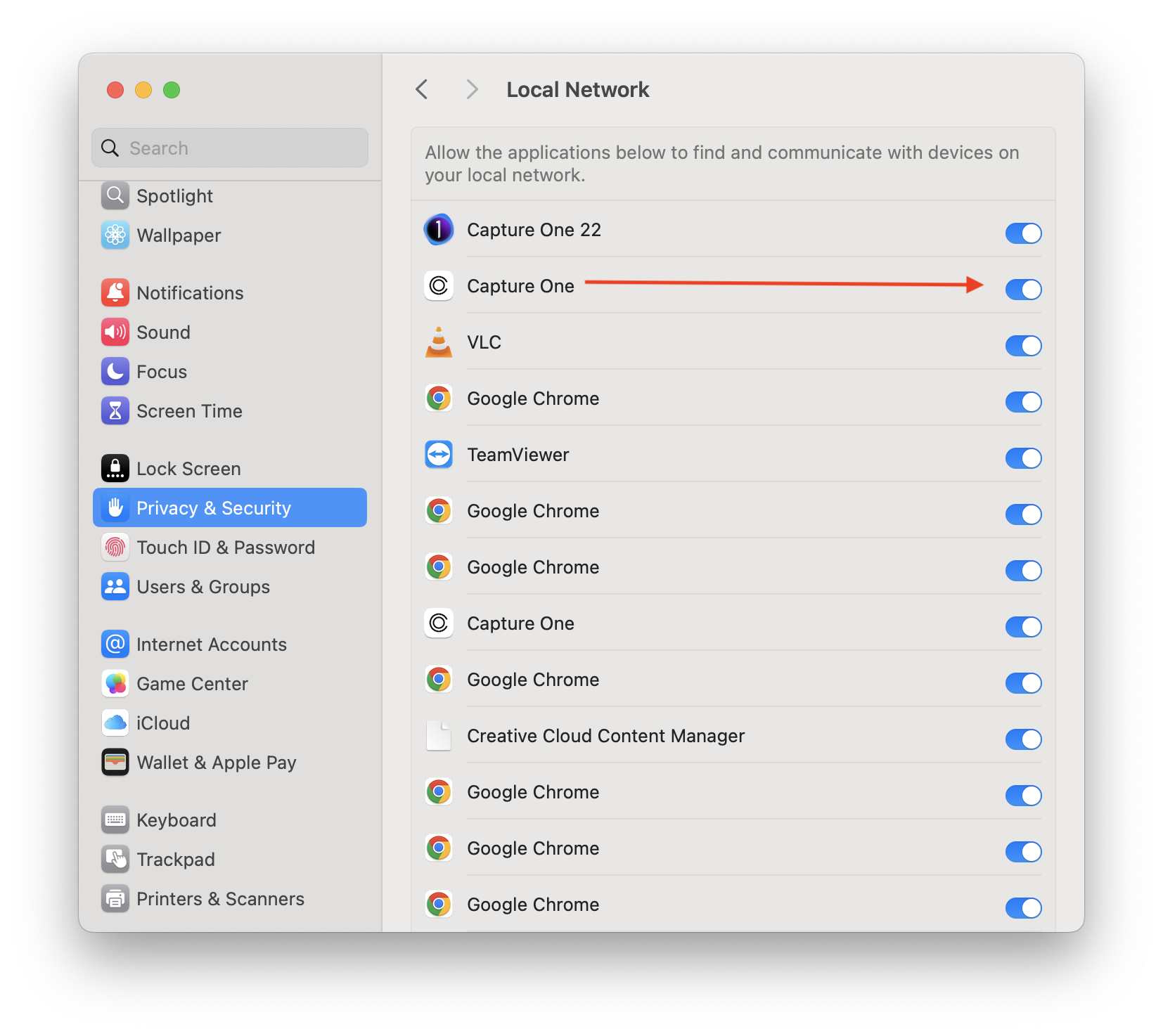The width and height of the screenshot is (1163, 1036).
Task: Click the Wallpaper flower icon in sidebar
Action: [115, 235]
